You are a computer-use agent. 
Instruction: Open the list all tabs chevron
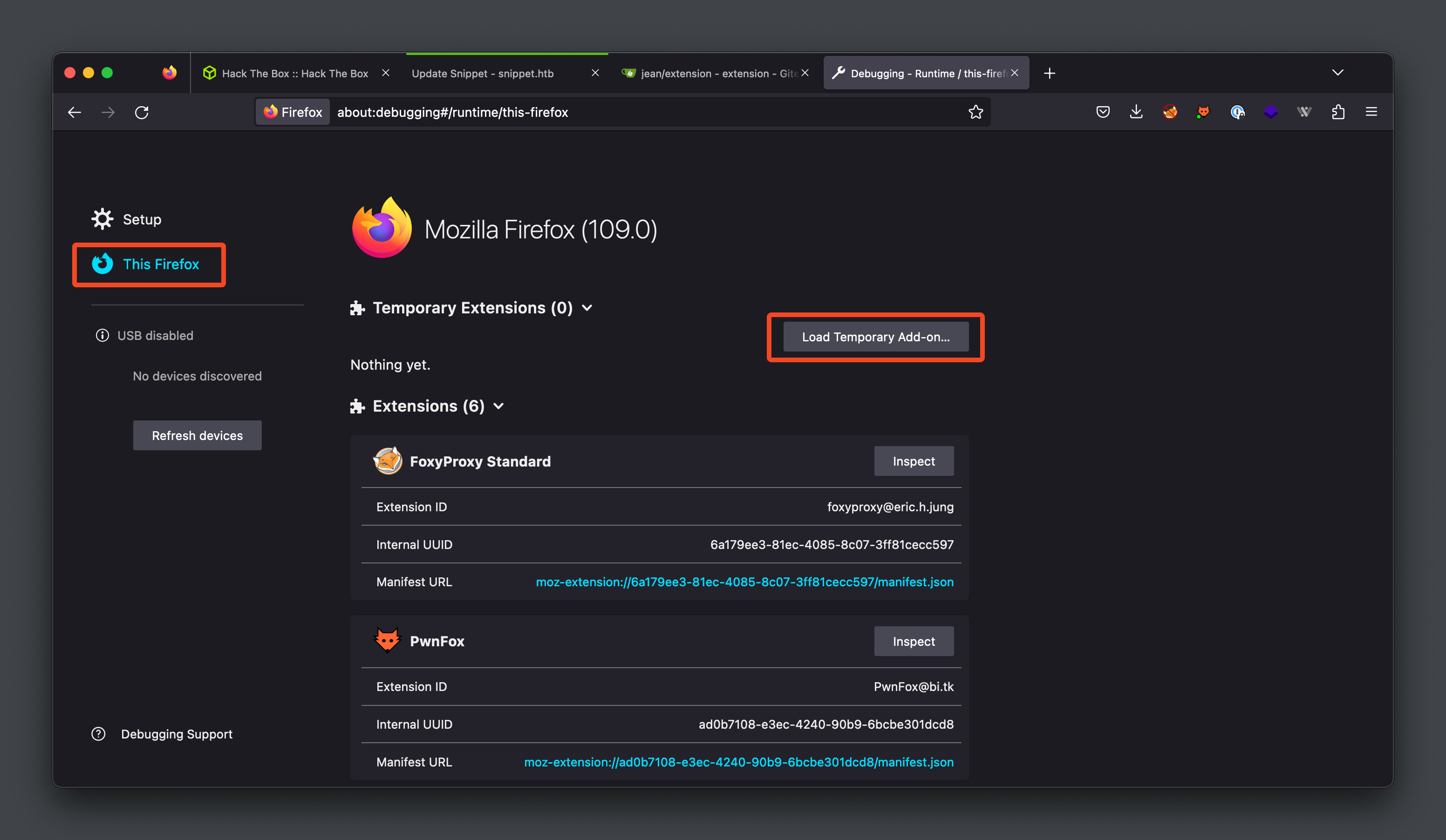[1337, 73]
